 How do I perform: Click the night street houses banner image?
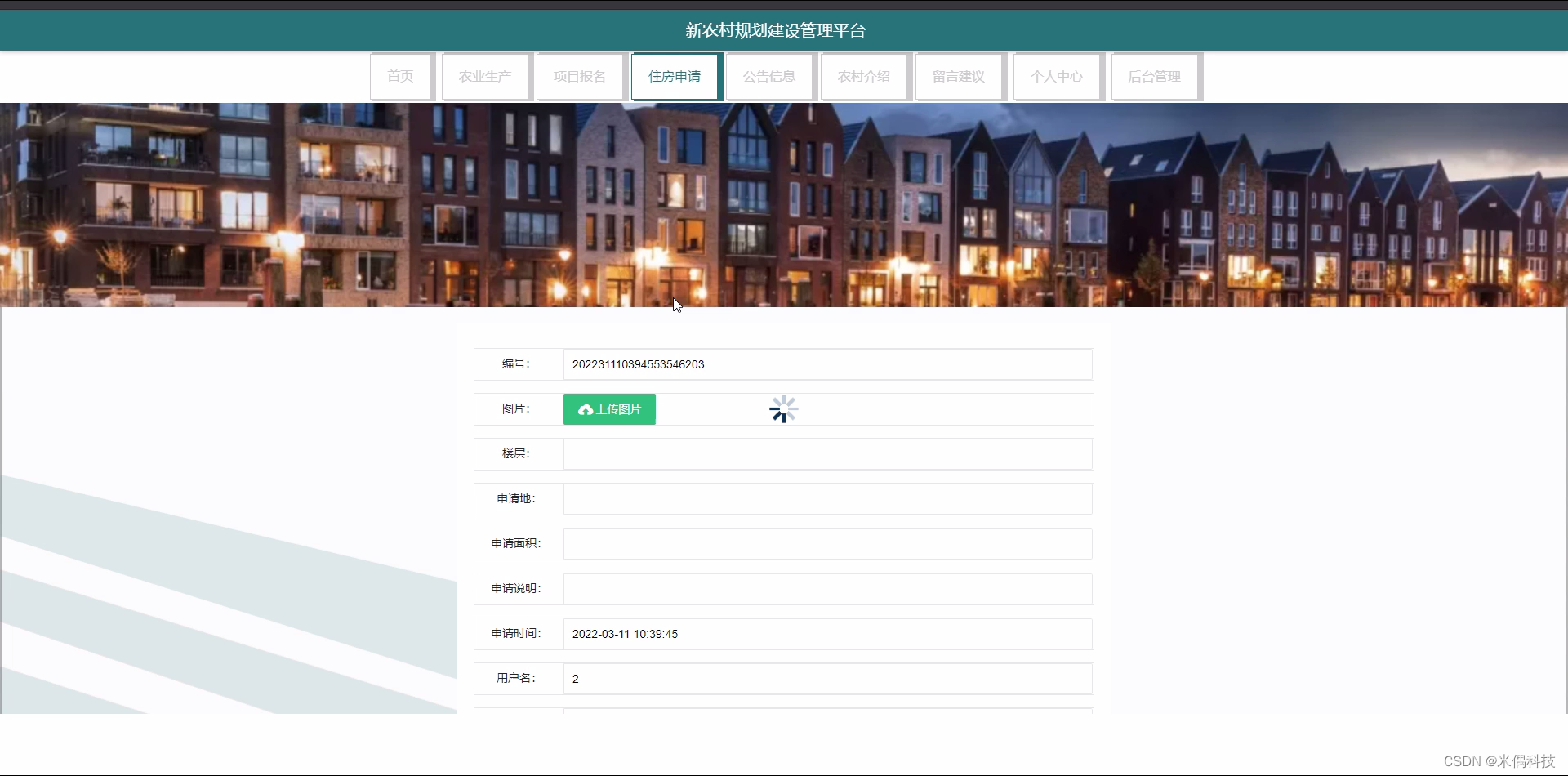[x=784, y=205]
